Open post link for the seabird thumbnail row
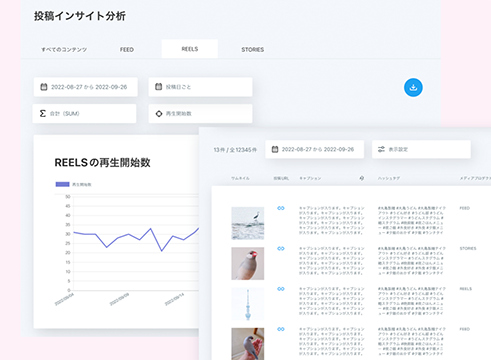 point(281,208)
